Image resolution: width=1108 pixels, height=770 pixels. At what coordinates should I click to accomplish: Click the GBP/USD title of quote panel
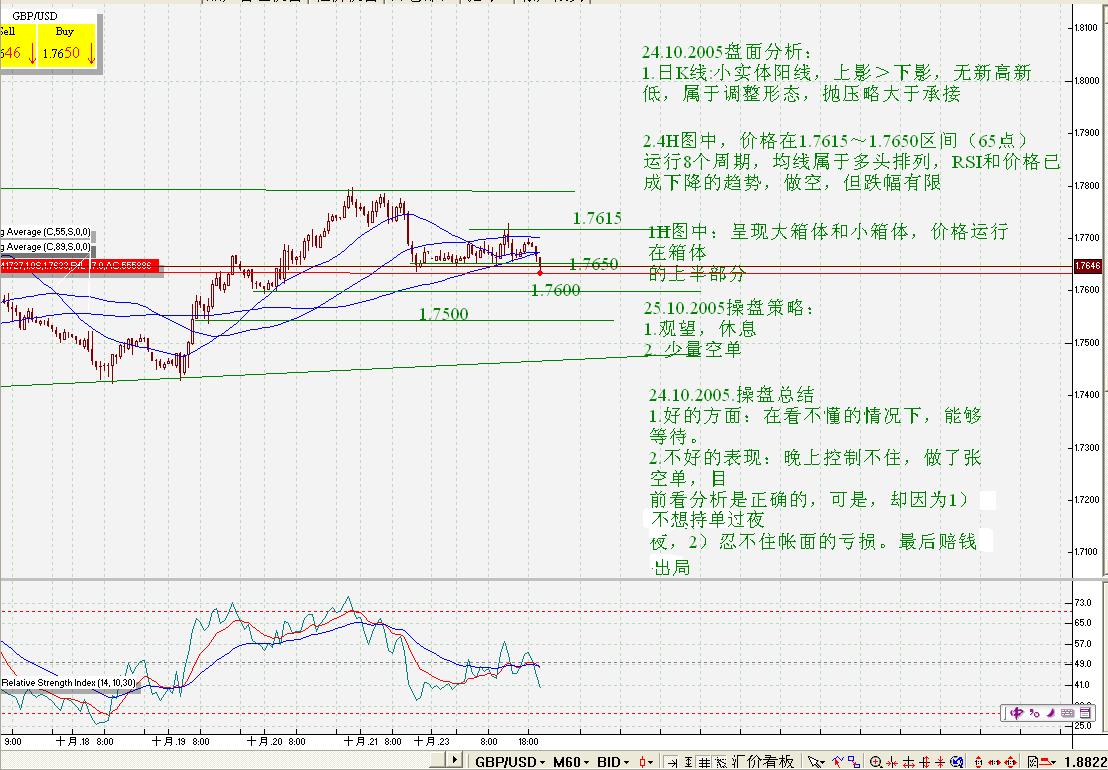tap(35, 16)
